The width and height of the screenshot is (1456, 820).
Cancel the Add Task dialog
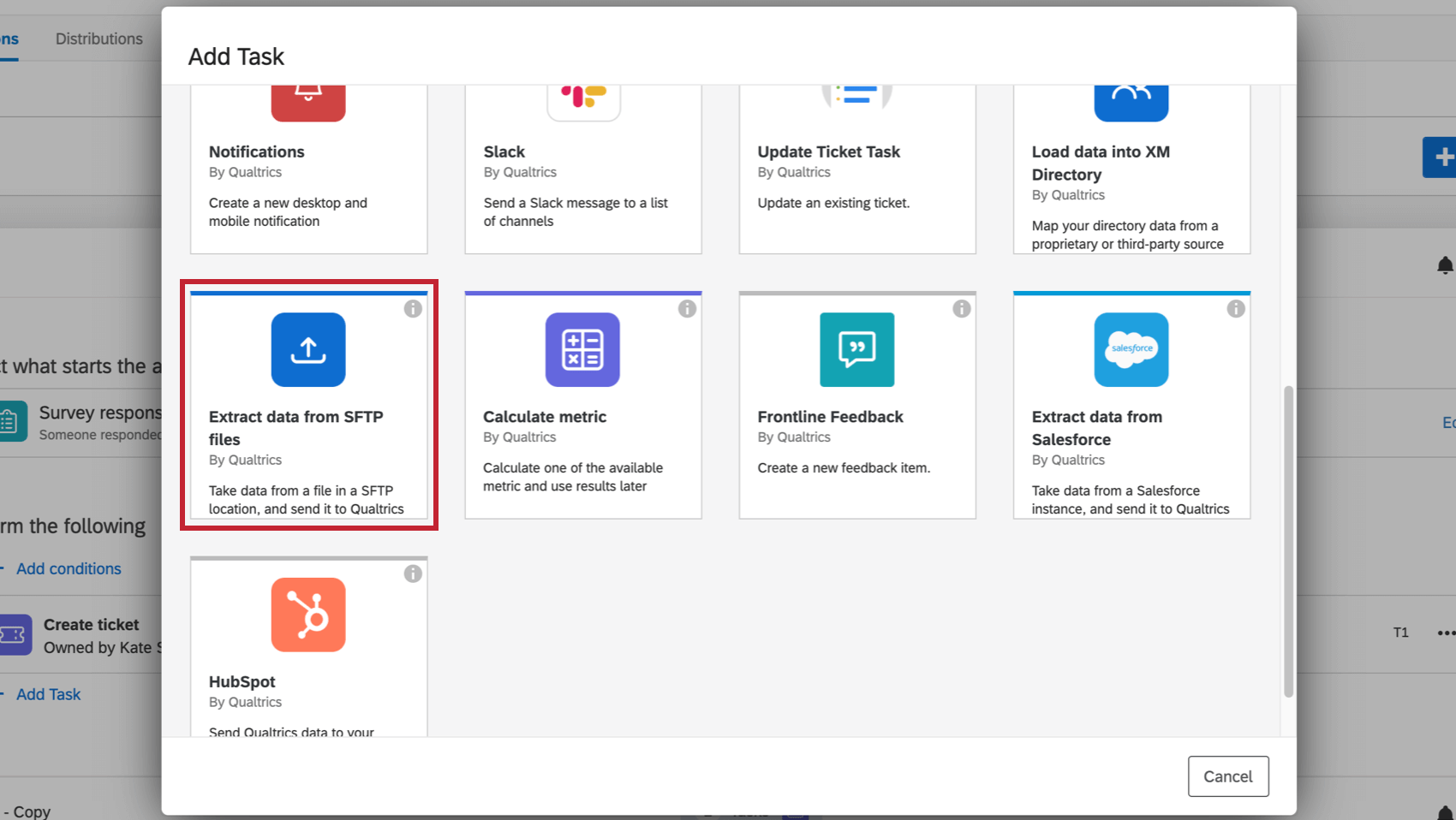[x=1228, y=776]
